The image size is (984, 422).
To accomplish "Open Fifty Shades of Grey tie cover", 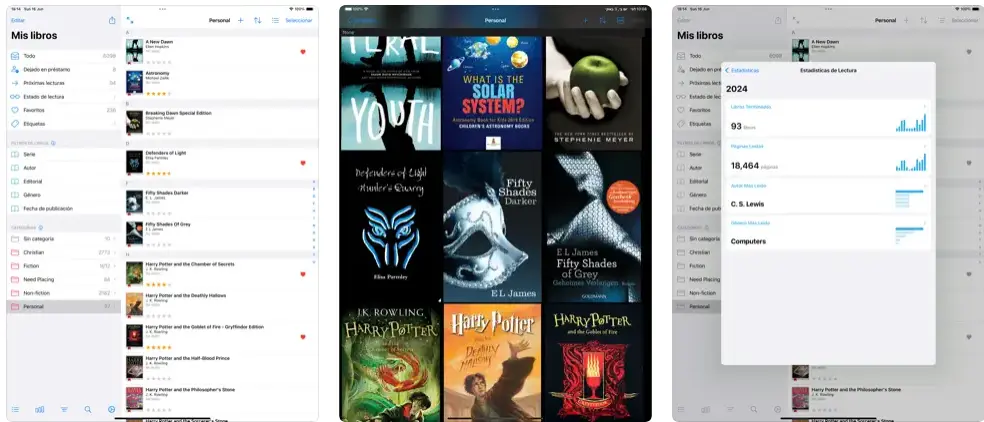I will point(594,227).
